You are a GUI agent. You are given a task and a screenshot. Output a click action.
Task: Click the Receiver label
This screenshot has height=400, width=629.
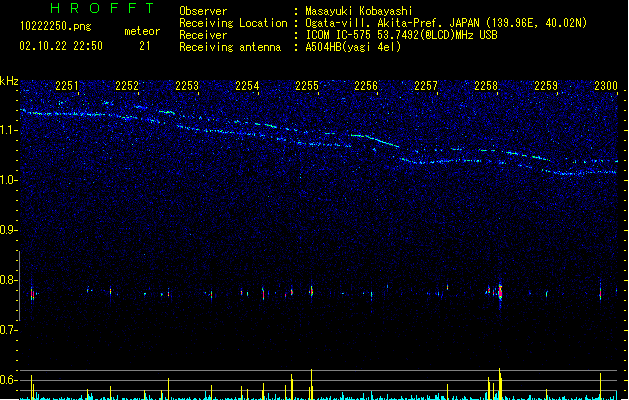(203, 35)
